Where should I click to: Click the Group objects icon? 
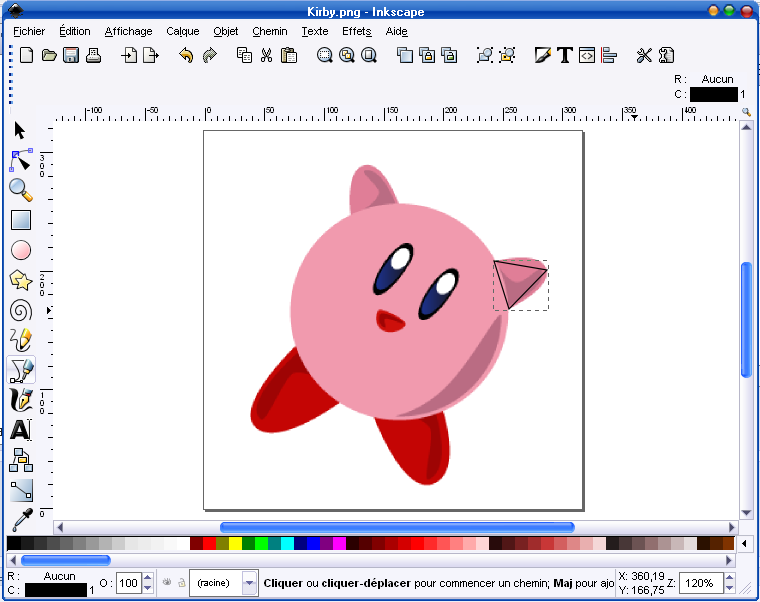(427, 55)
